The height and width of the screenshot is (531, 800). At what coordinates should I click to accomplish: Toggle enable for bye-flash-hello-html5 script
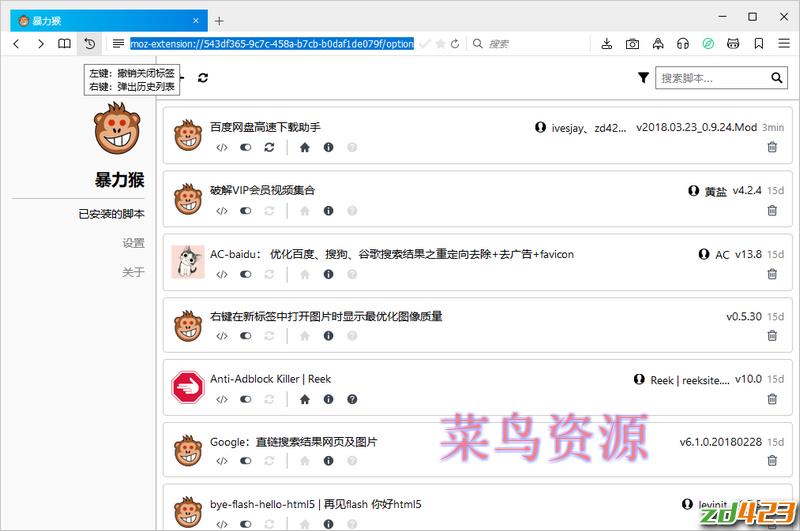pos(246,524)
